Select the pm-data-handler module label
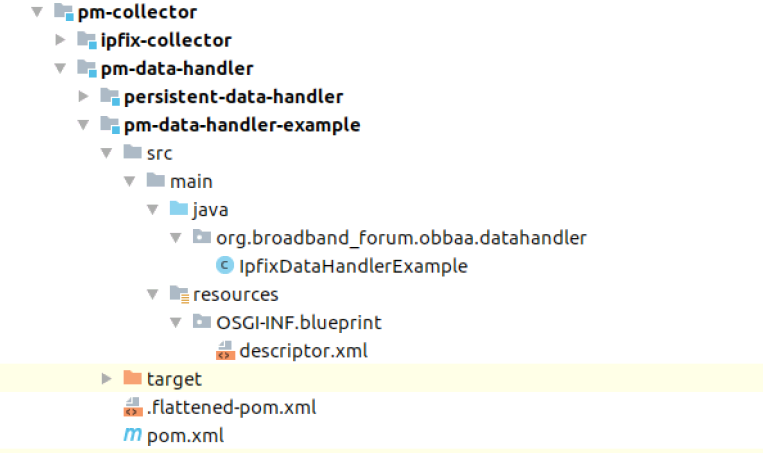This screenshot has height=453, width=763. 177,69
